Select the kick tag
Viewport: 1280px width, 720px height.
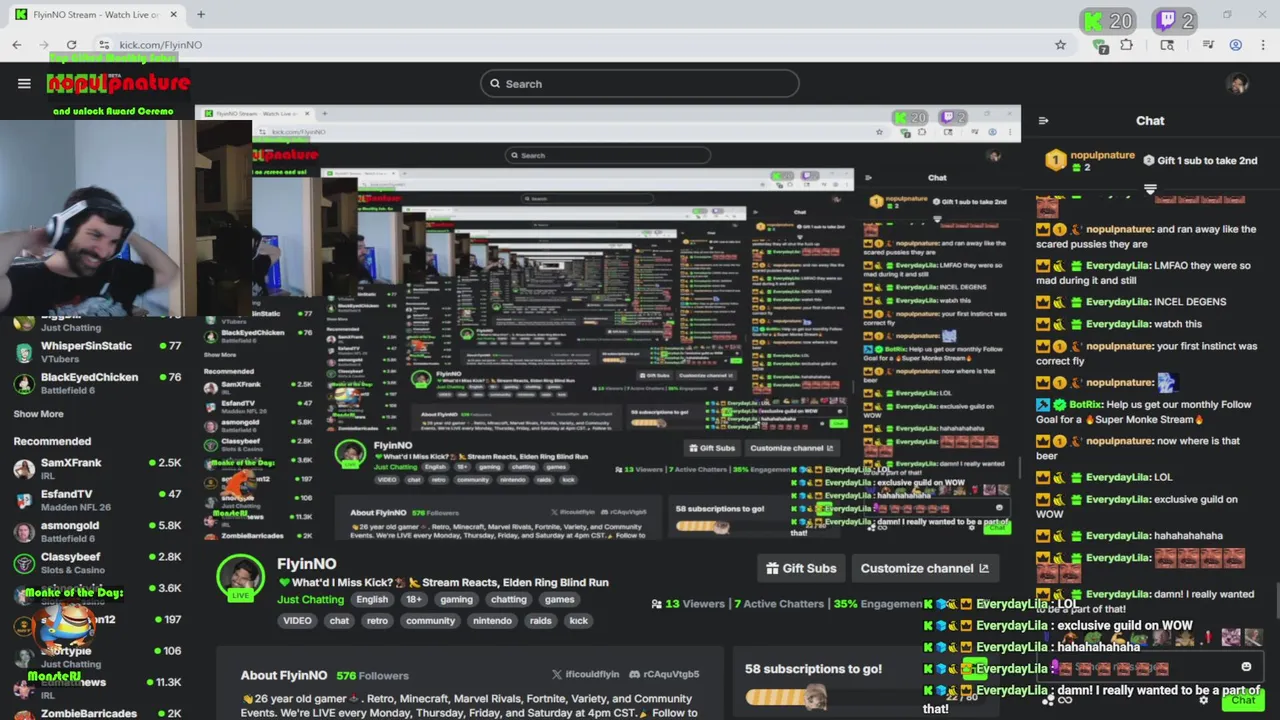tap(579, 621)
